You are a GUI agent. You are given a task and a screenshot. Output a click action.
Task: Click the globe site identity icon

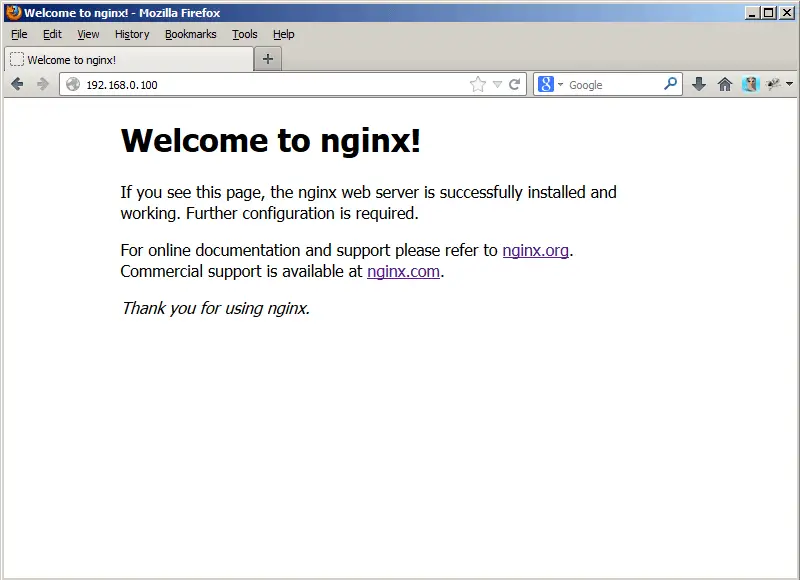pos(73,84)
